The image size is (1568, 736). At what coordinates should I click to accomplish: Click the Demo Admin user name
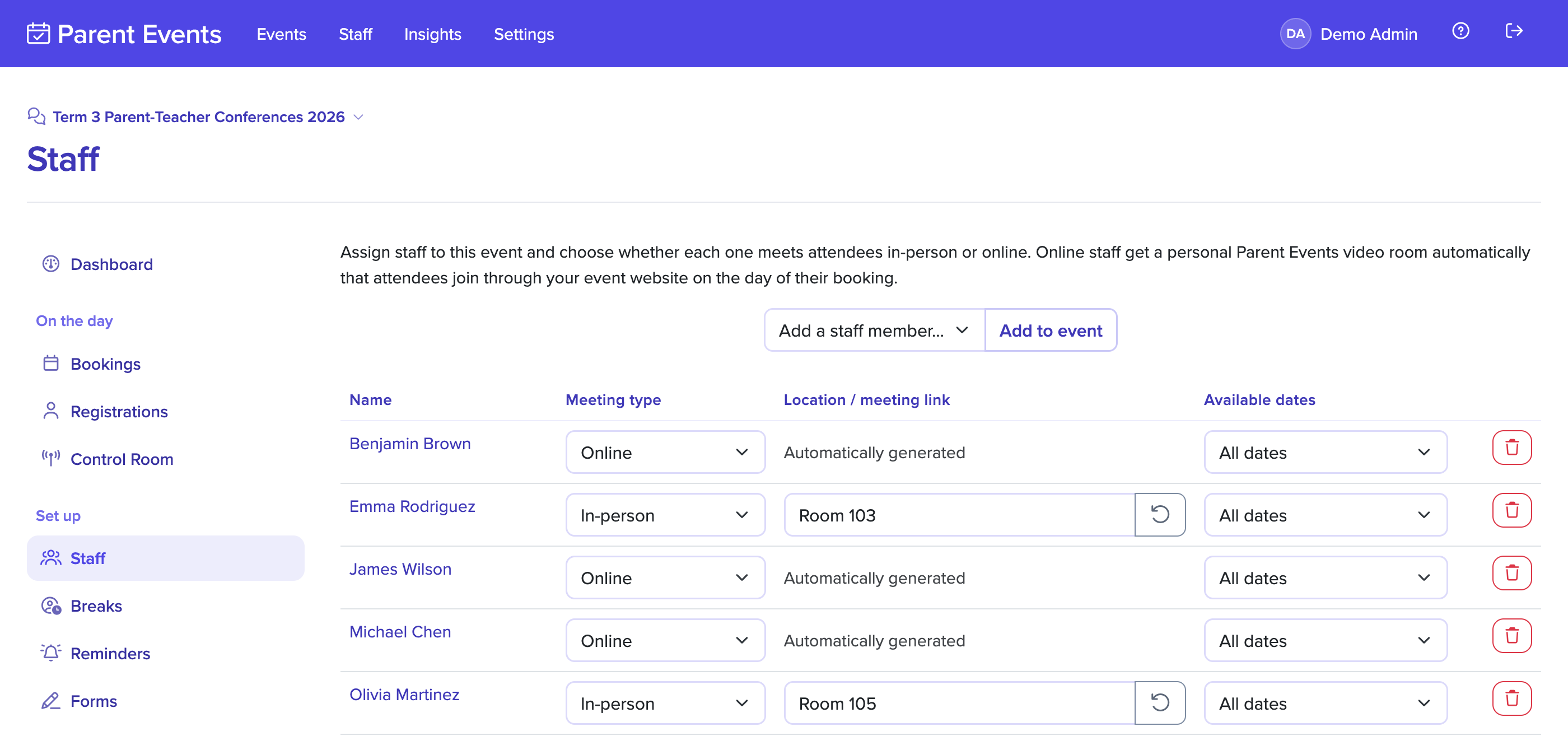(1368, 34)
